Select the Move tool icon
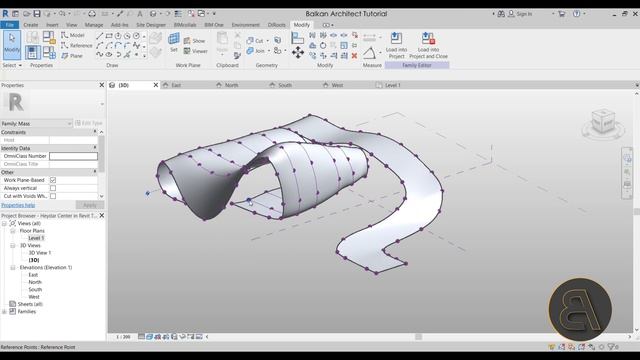 click(298, 52)
